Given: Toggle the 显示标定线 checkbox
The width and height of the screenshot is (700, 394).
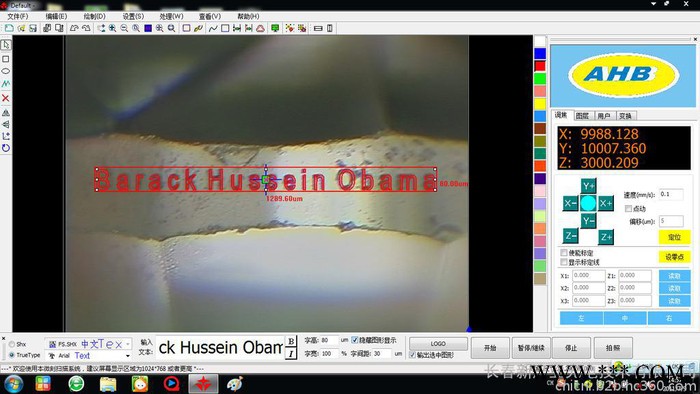Looking at the screenshot, I should pos(564,262).
